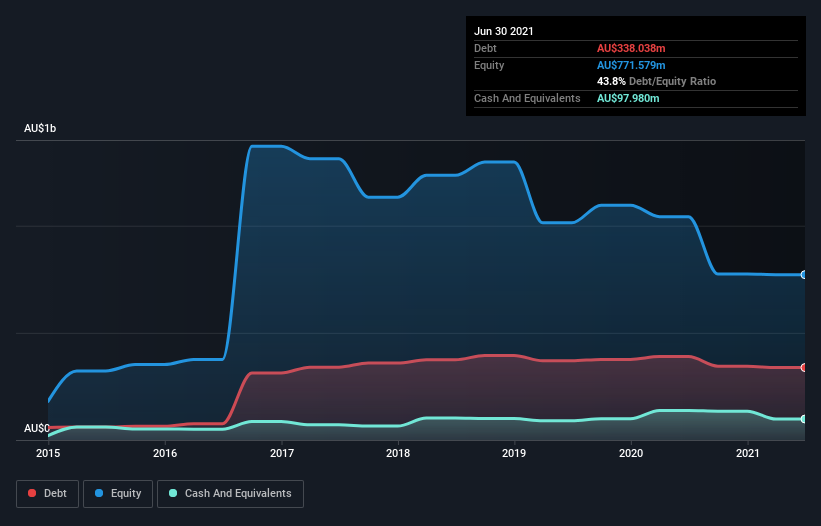Click the 2021 x-axis label
The width and height of the screenshot is (821, 526).
pos(748,453)
